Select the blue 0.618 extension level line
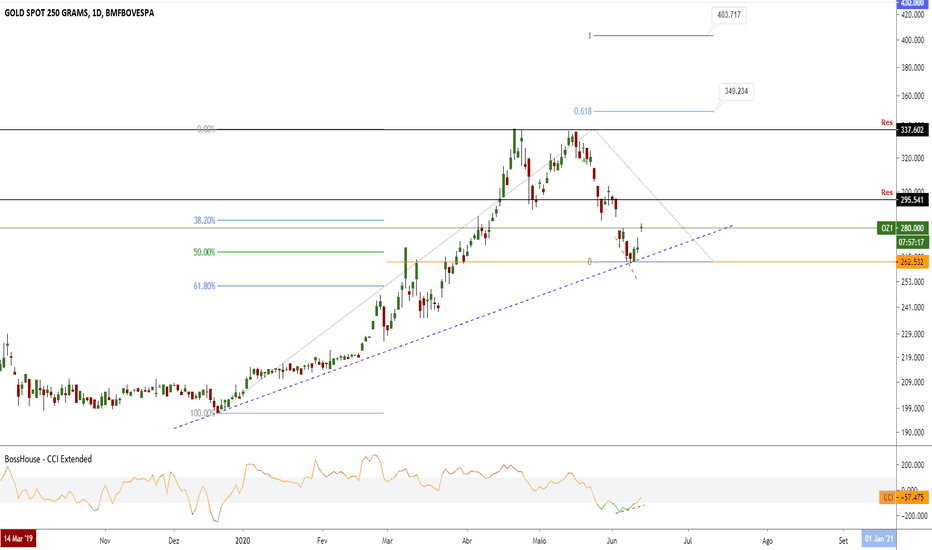Viewport: 932px width, 550px height. click(653, 111)
